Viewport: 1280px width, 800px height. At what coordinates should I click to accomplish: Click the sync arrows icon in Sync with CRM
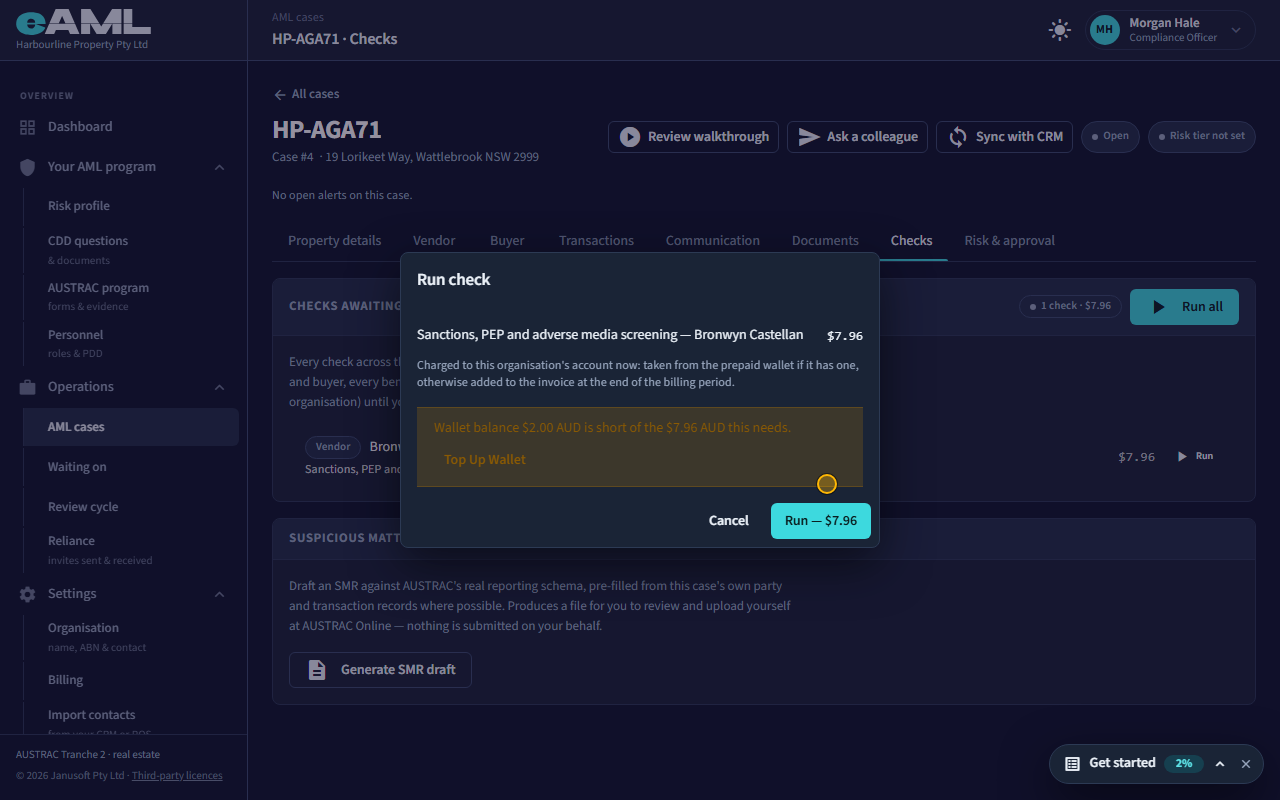tap(958, 137)
